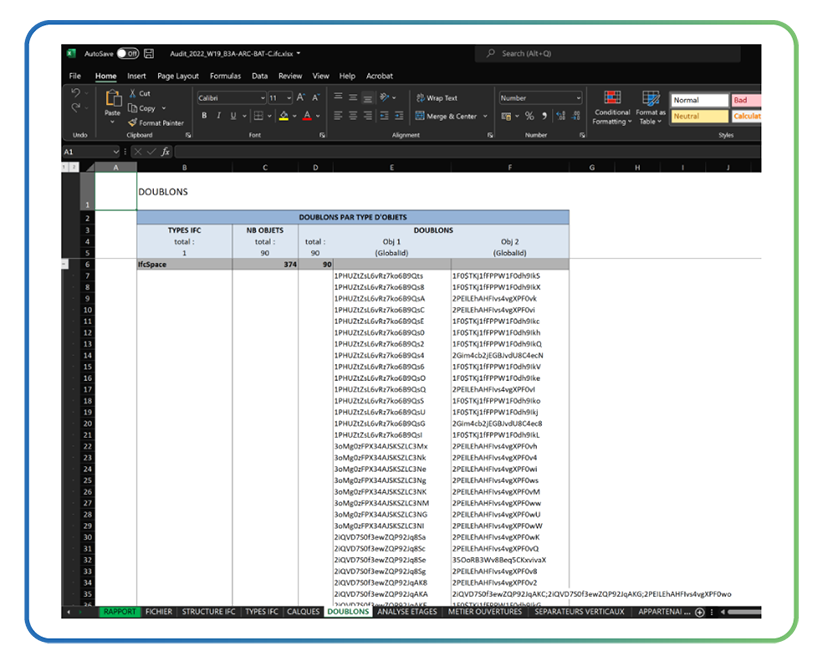This screenshot has height=670, width=820.
Task: Click the Borders grid icon
Action: click(258, 116)
